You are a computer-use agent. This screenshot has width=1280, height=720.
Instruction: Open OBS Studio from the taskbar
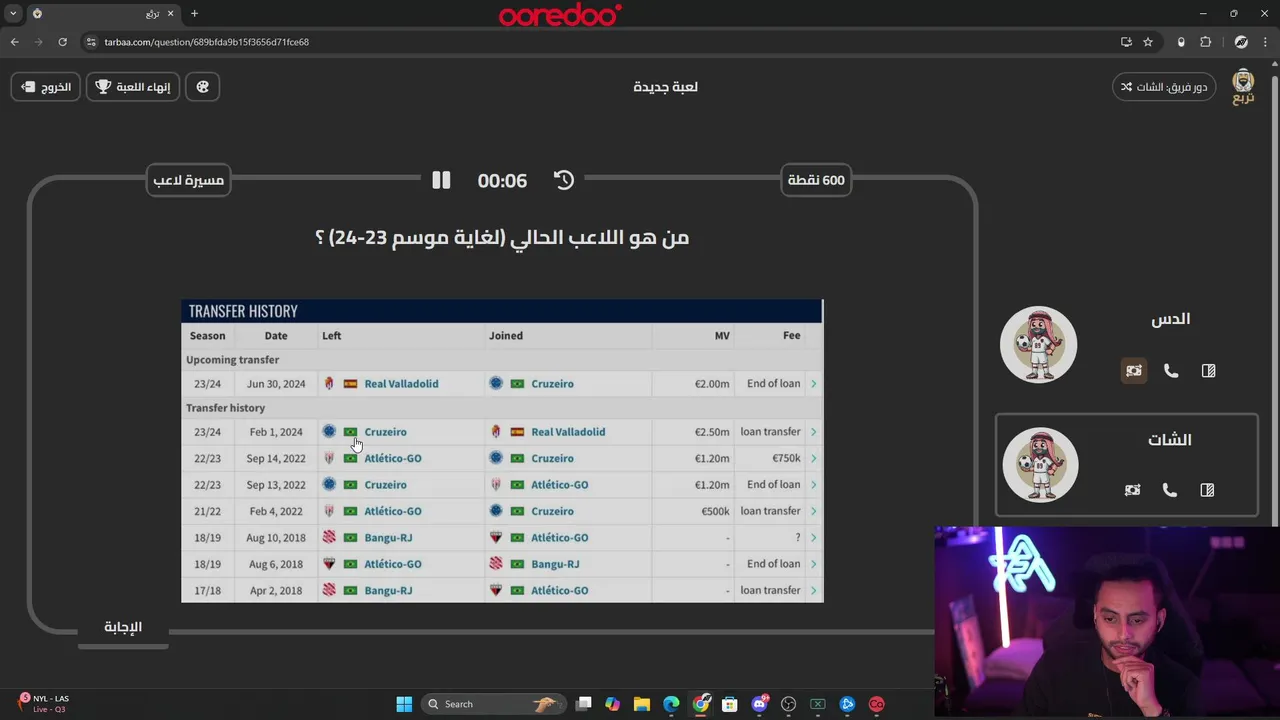click(789, 704)
